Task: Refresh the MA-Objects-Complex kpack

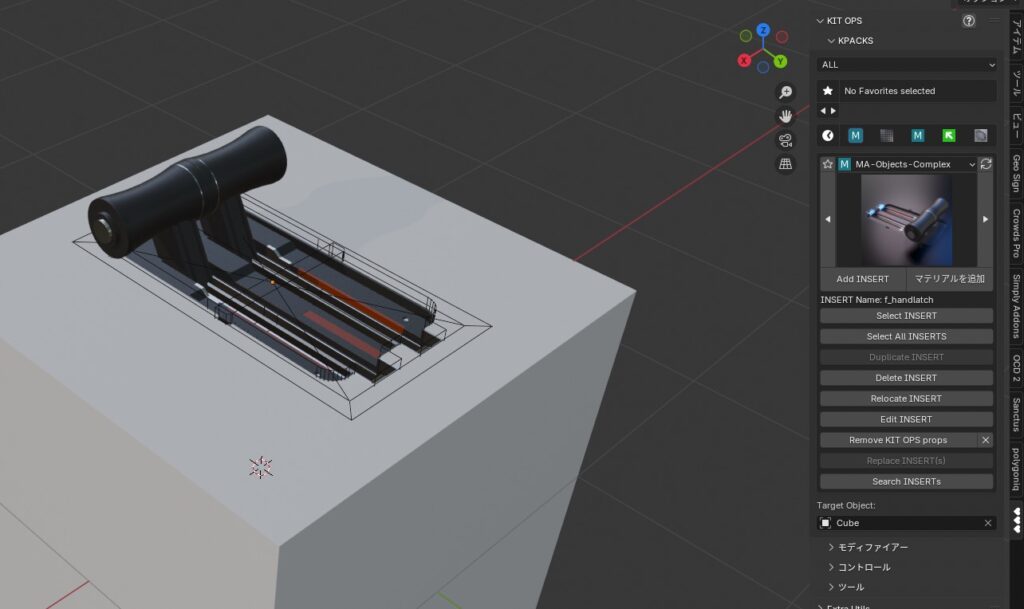Action: point(986,164)
